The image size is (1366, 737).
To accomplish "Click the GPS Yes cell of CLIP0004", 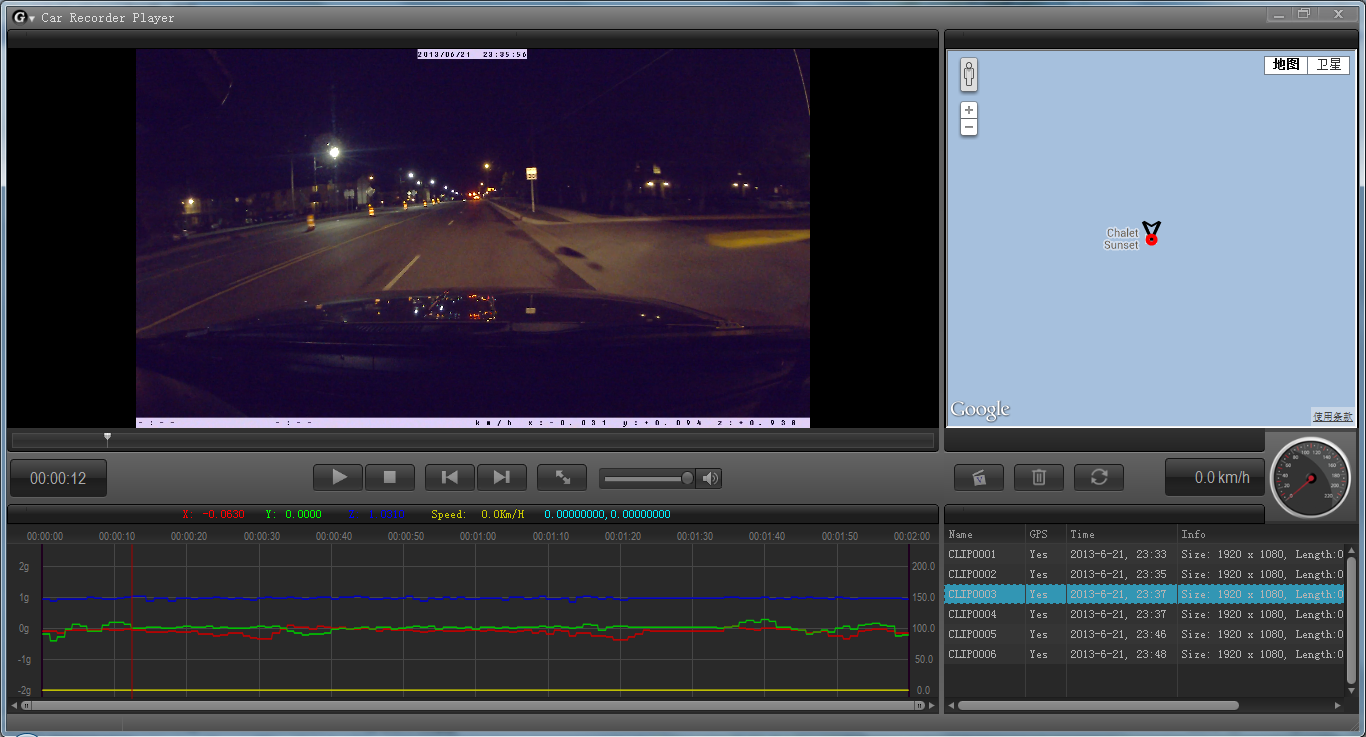I will [x=1038, y=614].
